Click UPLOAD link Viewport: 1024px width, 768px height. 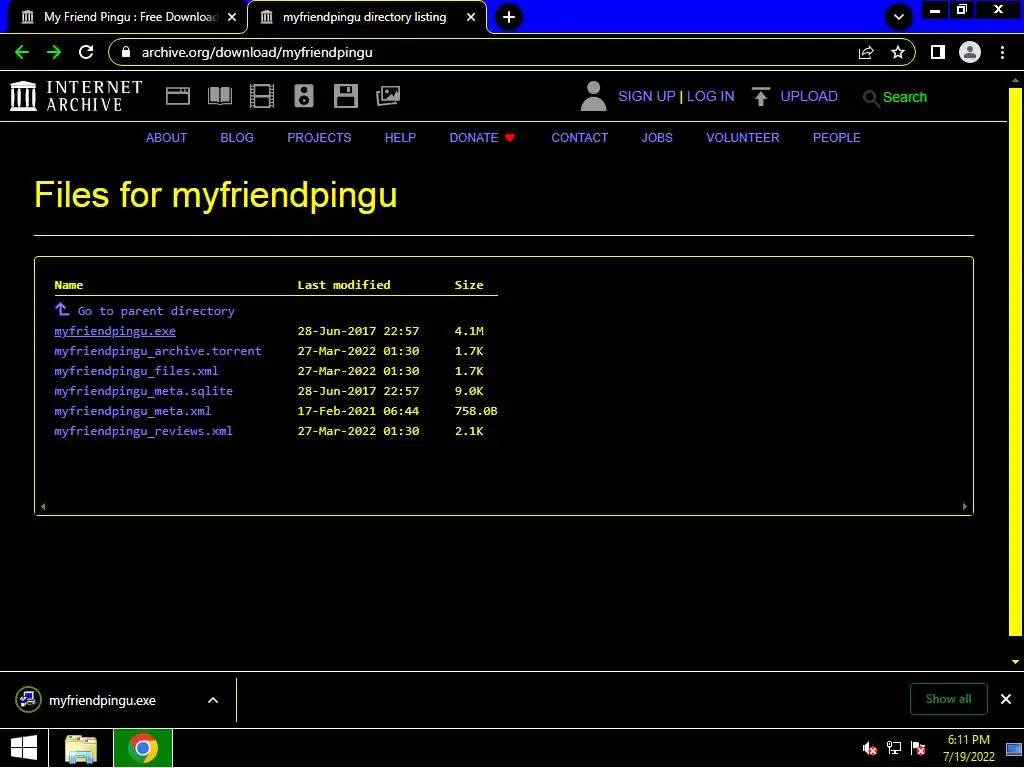click(808, 96)
